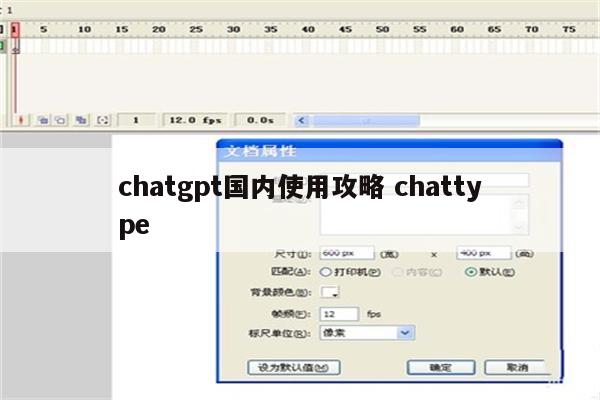Image resolution: width=600 pixels, height=400 pixels.
Task: Click frame number 20 on the timeline ruler
Action: point(158,29)
